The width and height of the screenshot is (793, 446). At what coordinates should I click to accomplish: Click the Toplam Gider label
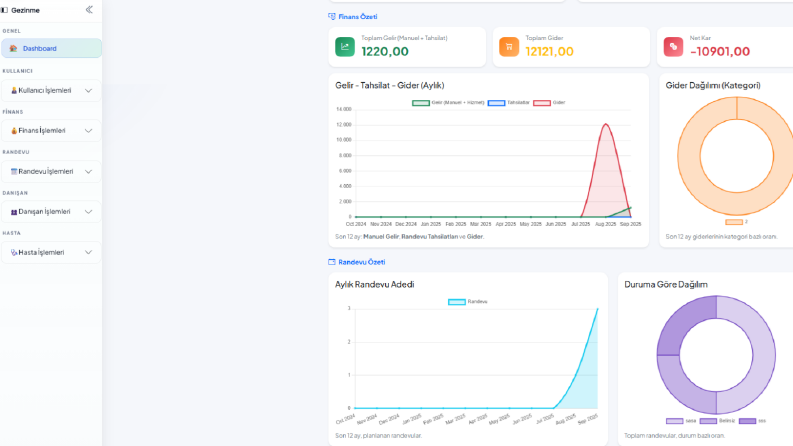click(x=544, y=38)
